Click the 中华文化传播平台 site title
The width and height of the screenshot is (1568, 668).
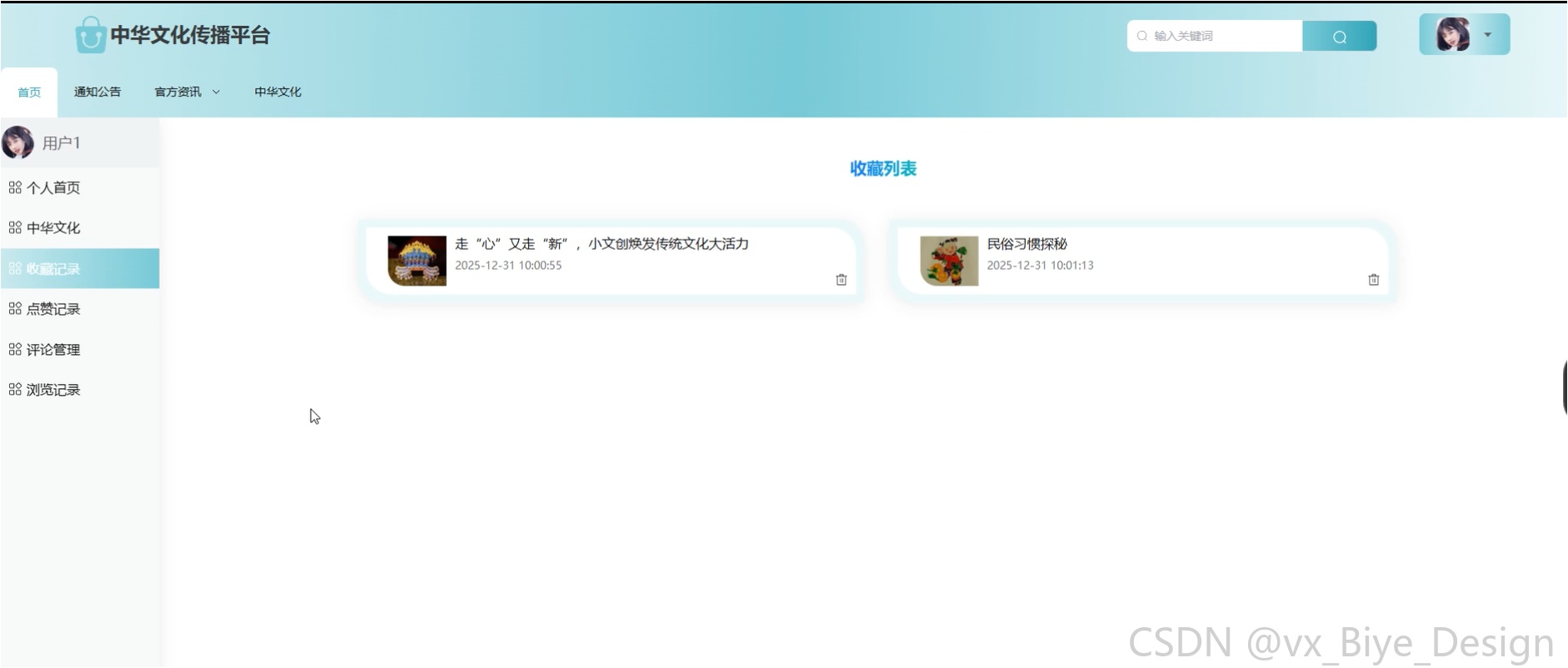click(190, 35)
